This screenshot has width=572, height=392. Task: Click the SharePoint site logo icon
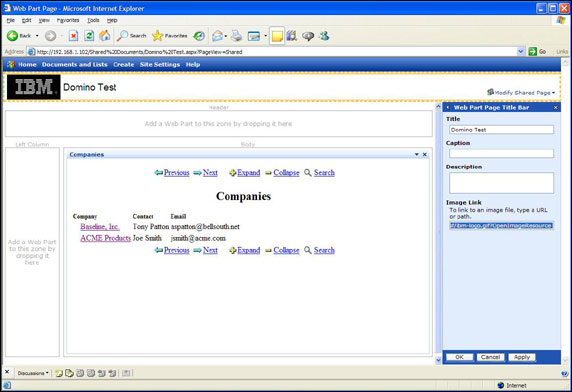[x=11, y=65]
